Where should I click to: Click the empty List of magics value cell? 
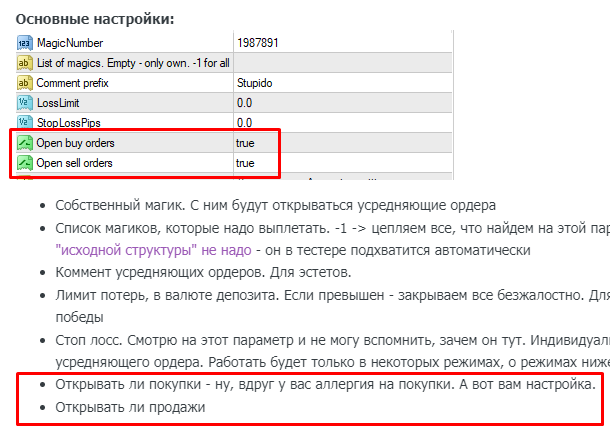[343, 63]
